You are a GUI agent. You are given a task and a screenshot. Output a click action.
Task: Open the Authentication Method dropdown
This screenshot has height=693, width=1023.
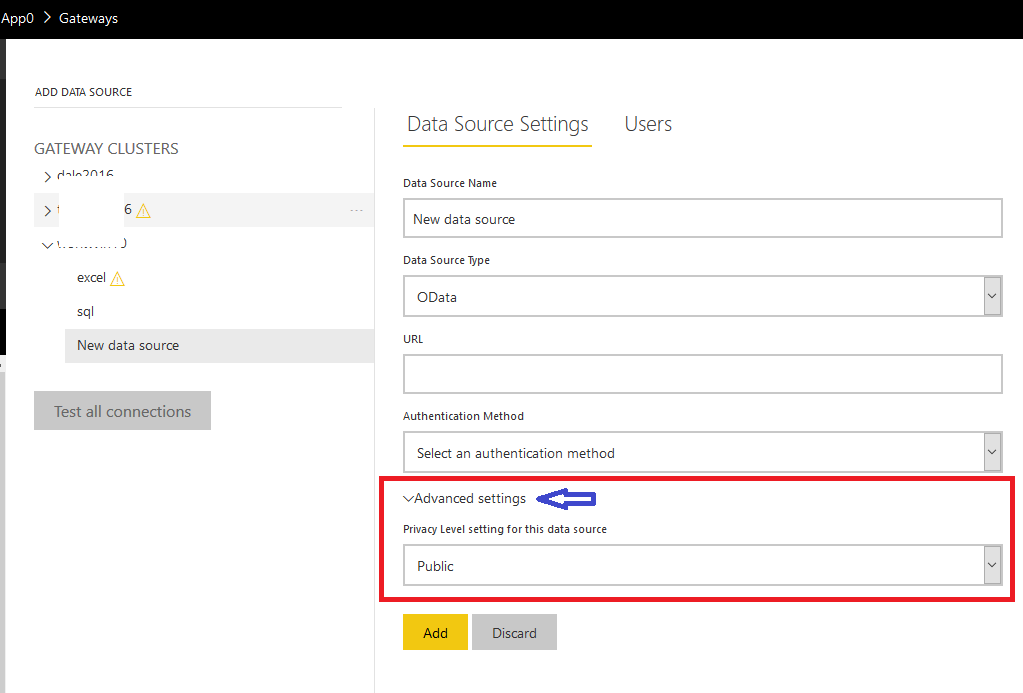click(x=991, y=453)
